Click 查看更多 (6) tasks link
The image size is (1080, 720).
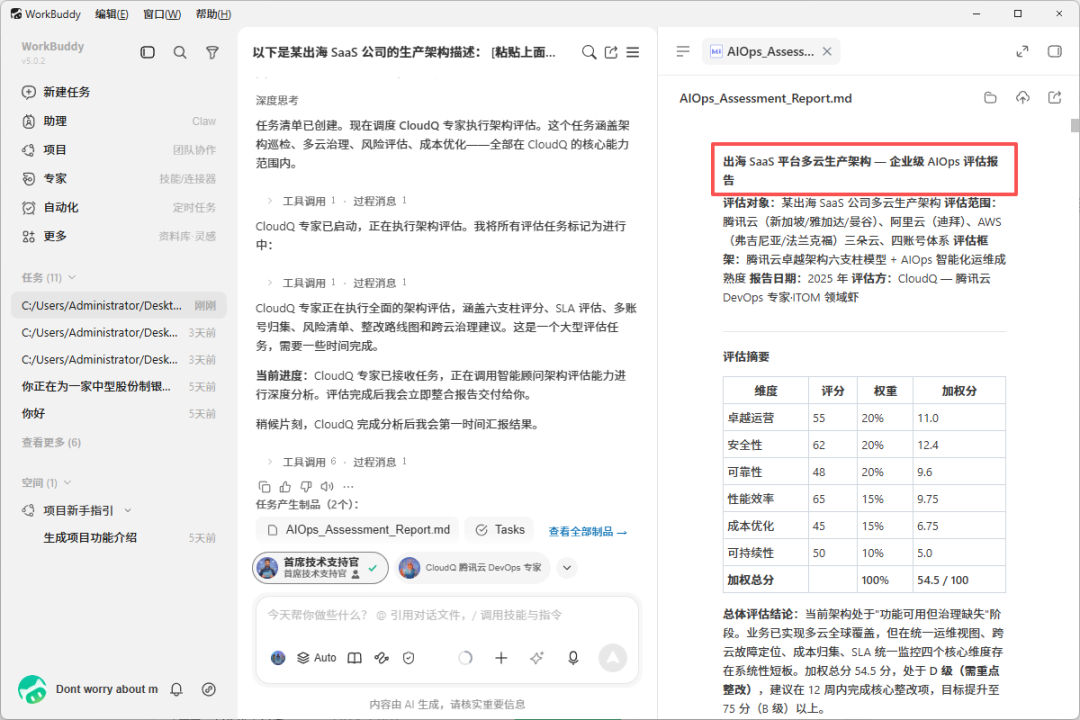(x=51, y=442)
